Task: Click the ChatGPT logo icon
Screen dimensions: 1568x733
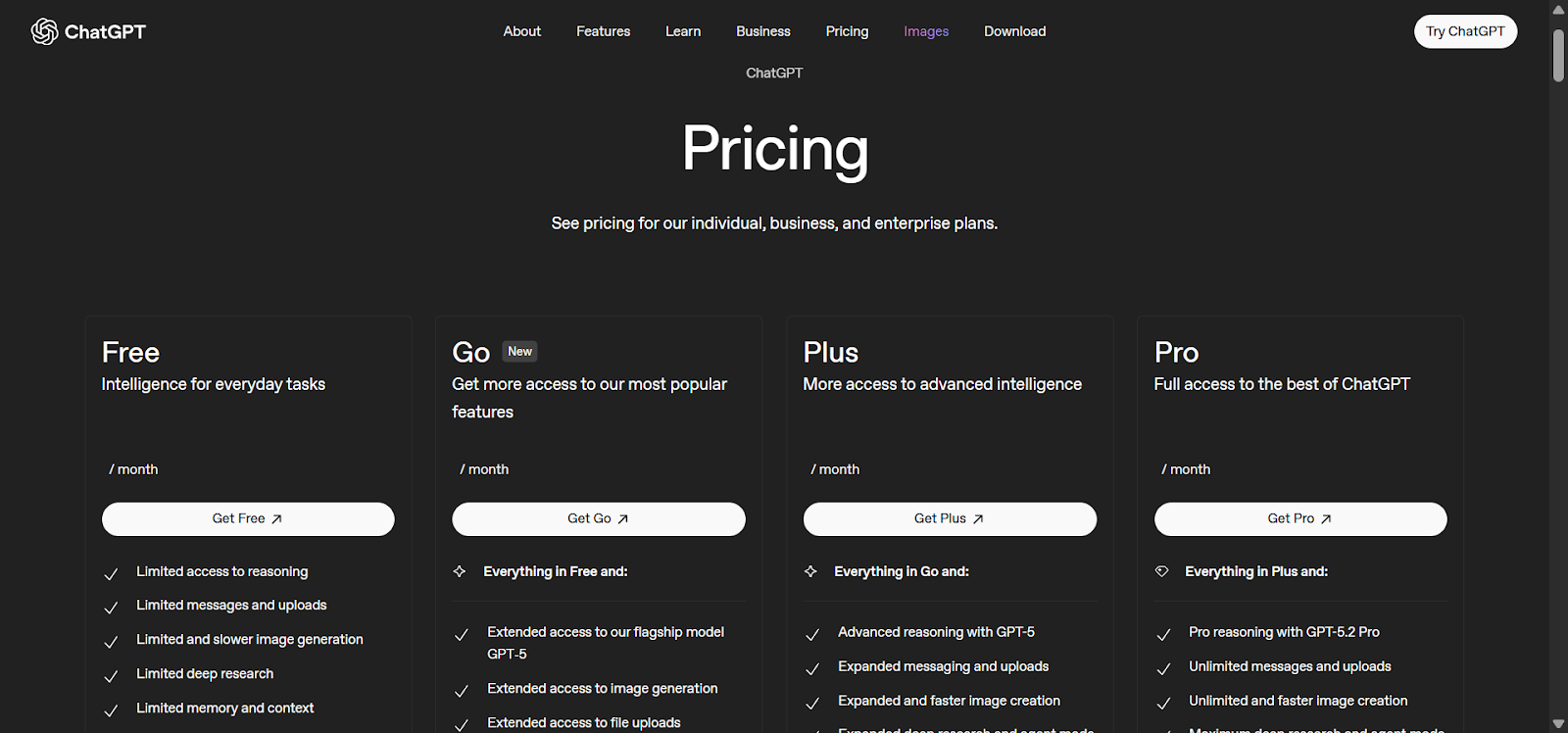Action: pyautogui.click(x=44, y=31)
